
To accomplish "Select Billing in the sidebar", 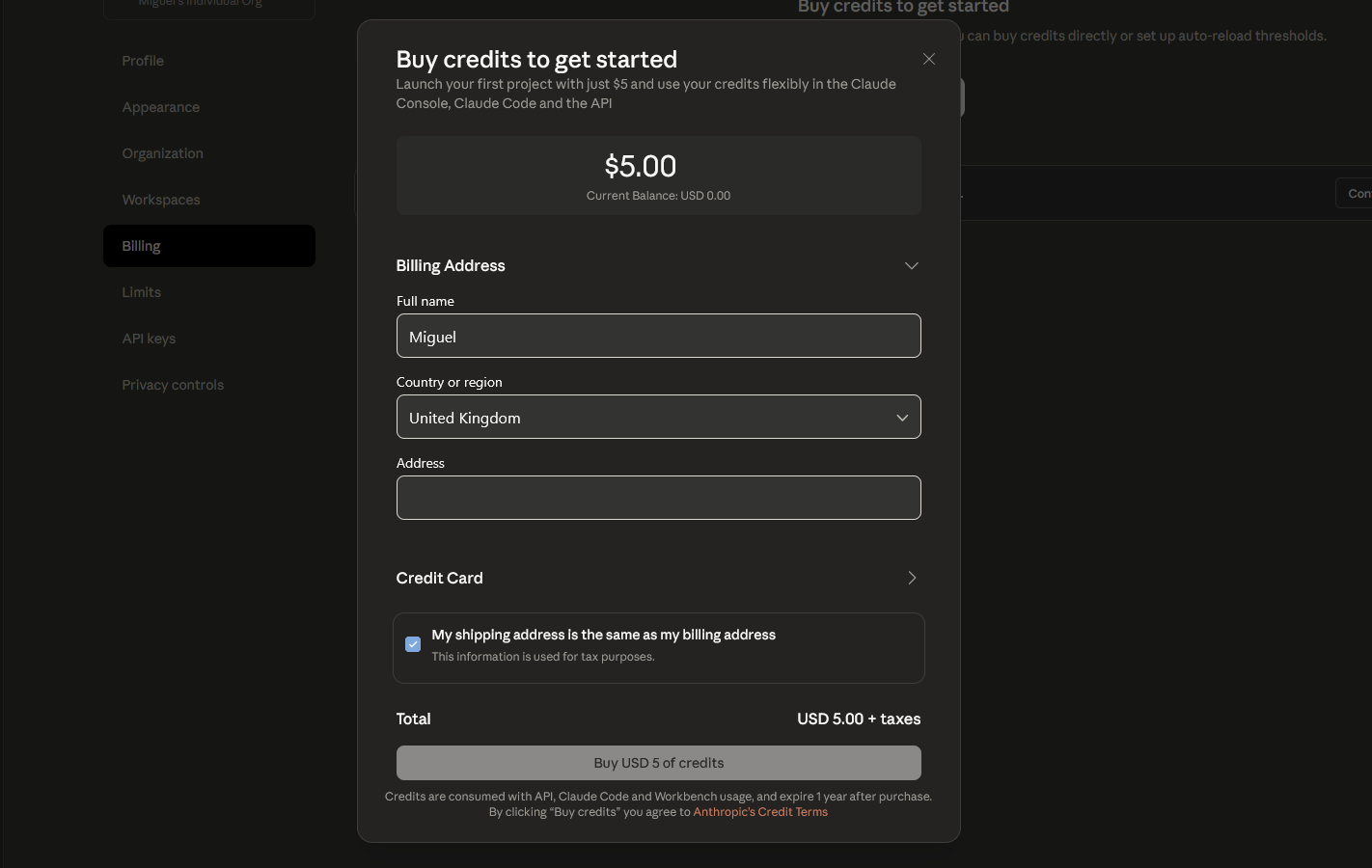I will (208, 245).
